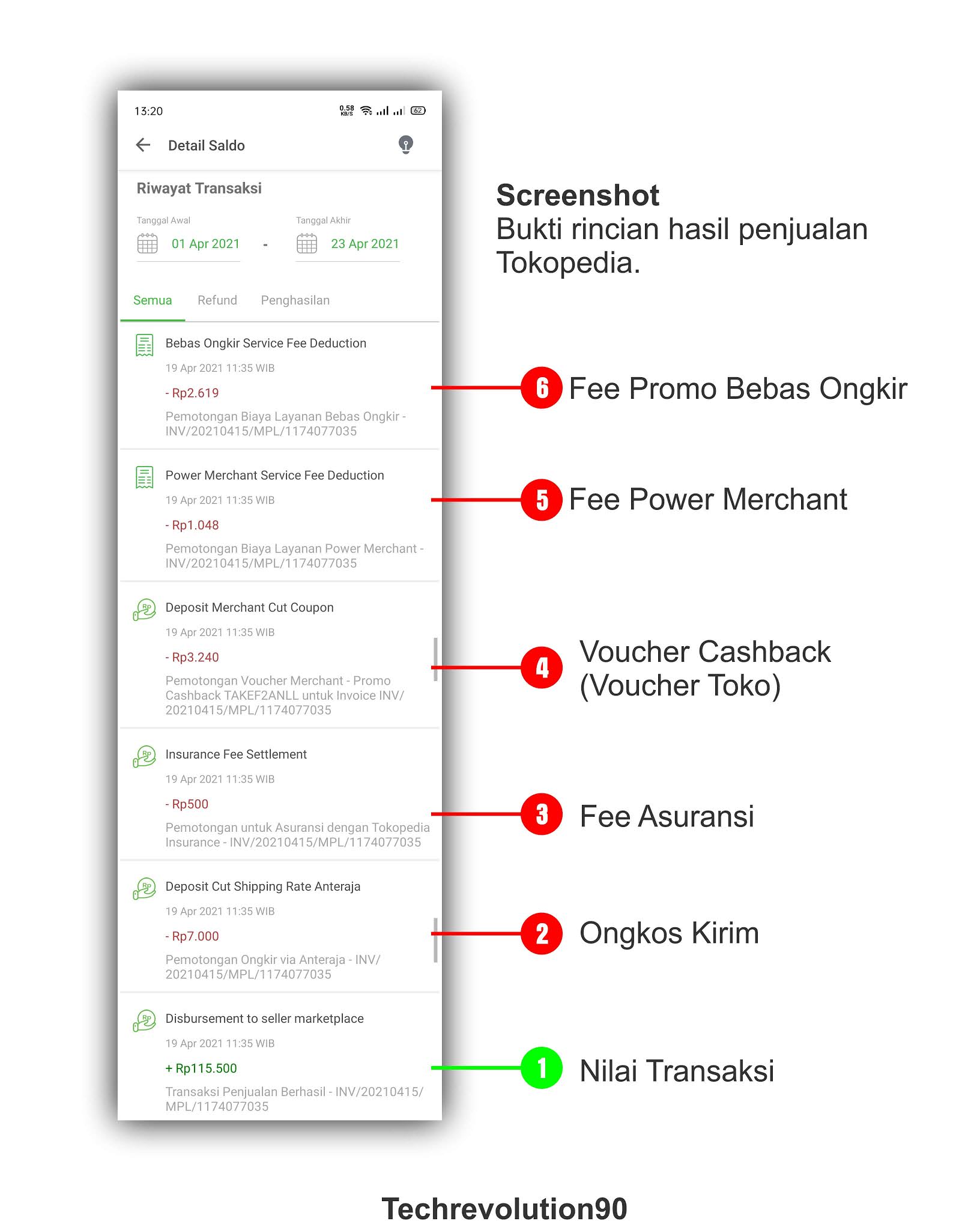Viewport: 980px width, 1230px height.
Task: Tap the back arrow beside Detail Saldo
Action: coord(143,145)
